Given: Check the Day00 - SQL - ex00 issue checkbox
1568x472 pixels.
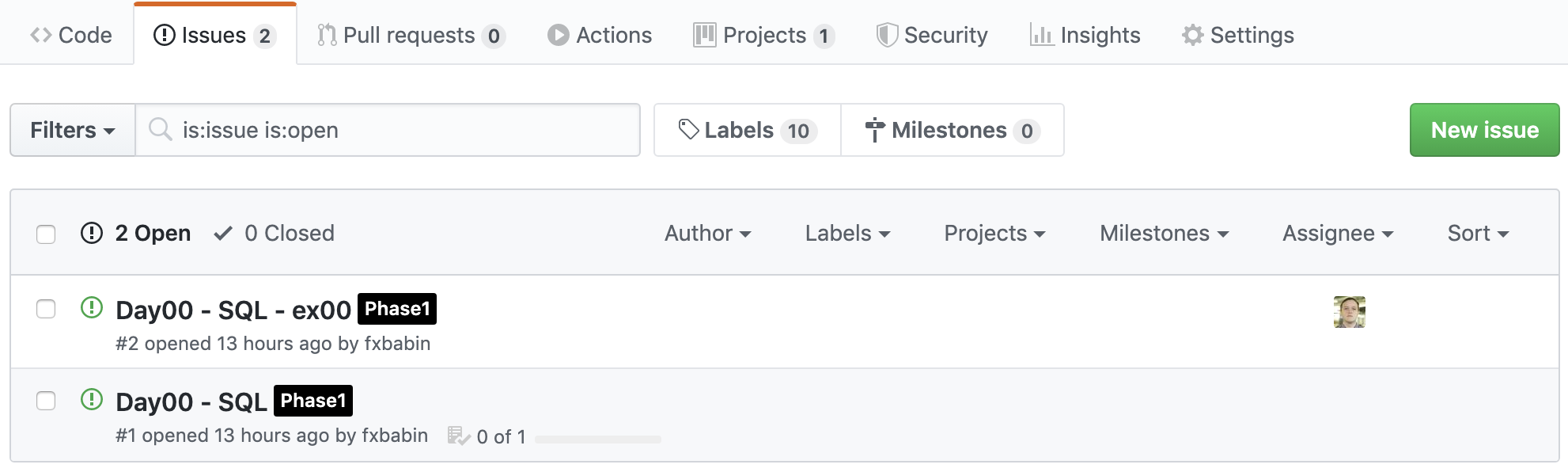Looking at the screenshot, I should click(46, 309).
